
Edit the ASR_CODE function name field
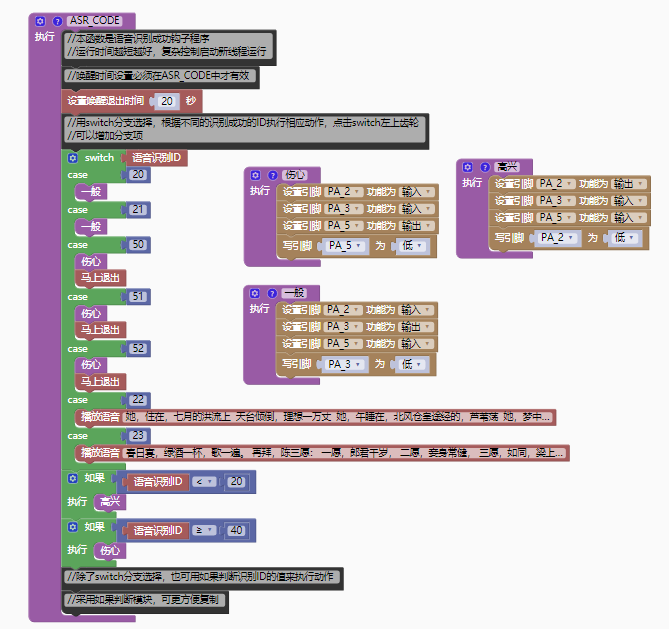point(94,21)
